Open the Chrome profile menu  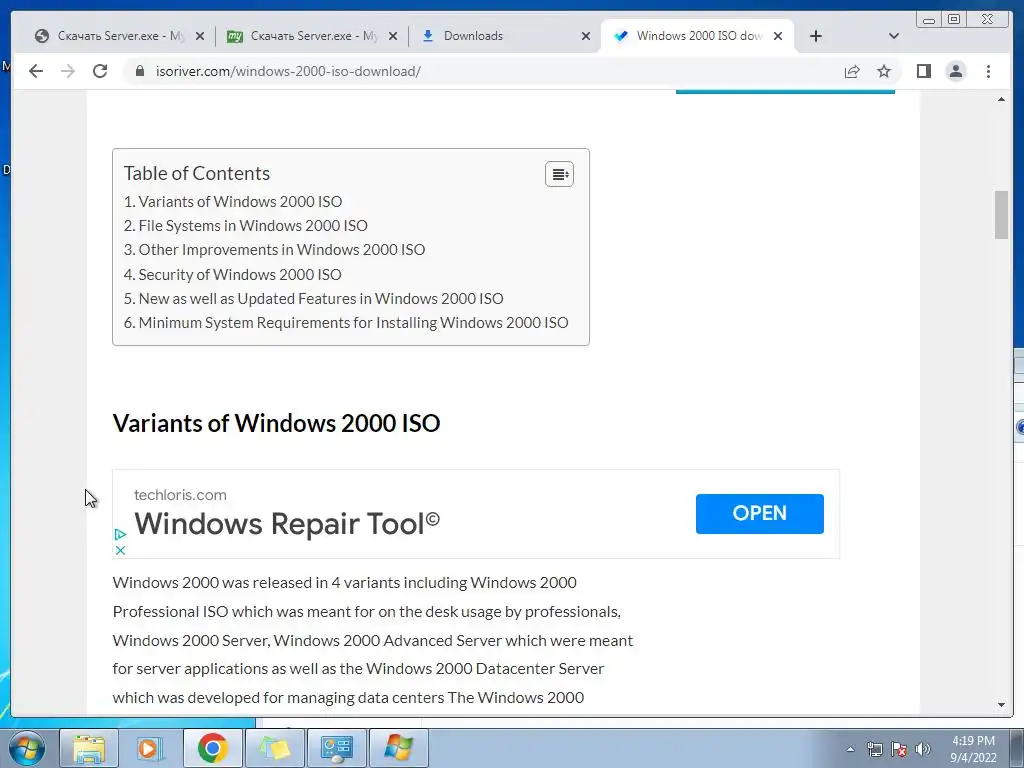[x=955, y=71]
